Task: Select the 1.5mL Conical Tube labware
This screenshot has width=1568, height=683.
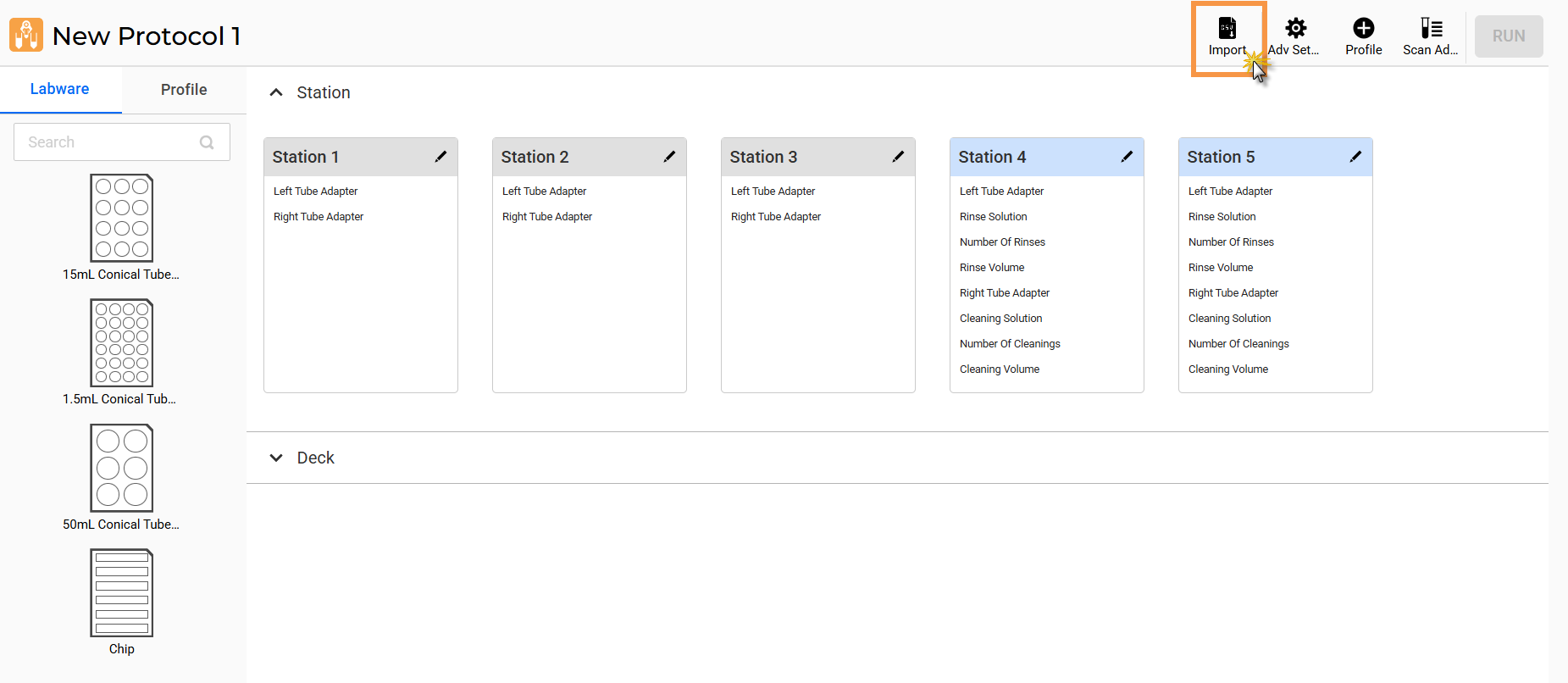Action: point(122,342)
